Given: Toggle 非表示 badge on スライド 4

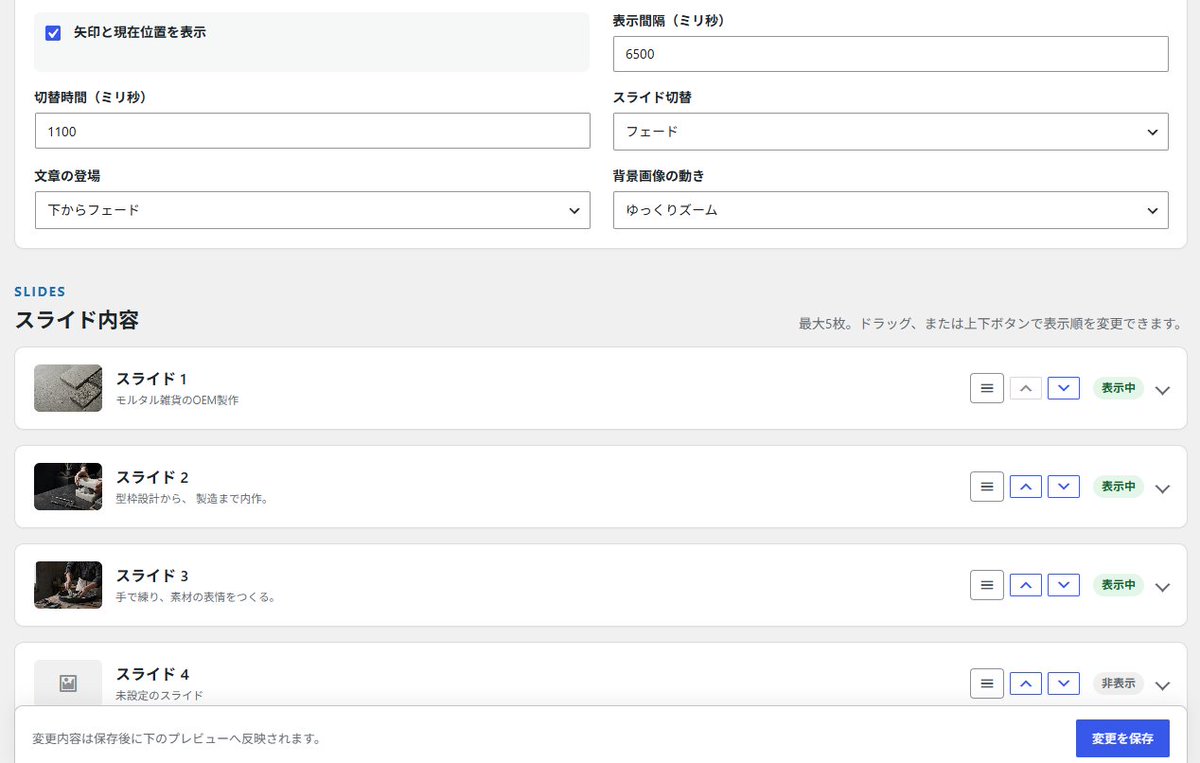Looking at the screenshot, I should coord(1118,683).
